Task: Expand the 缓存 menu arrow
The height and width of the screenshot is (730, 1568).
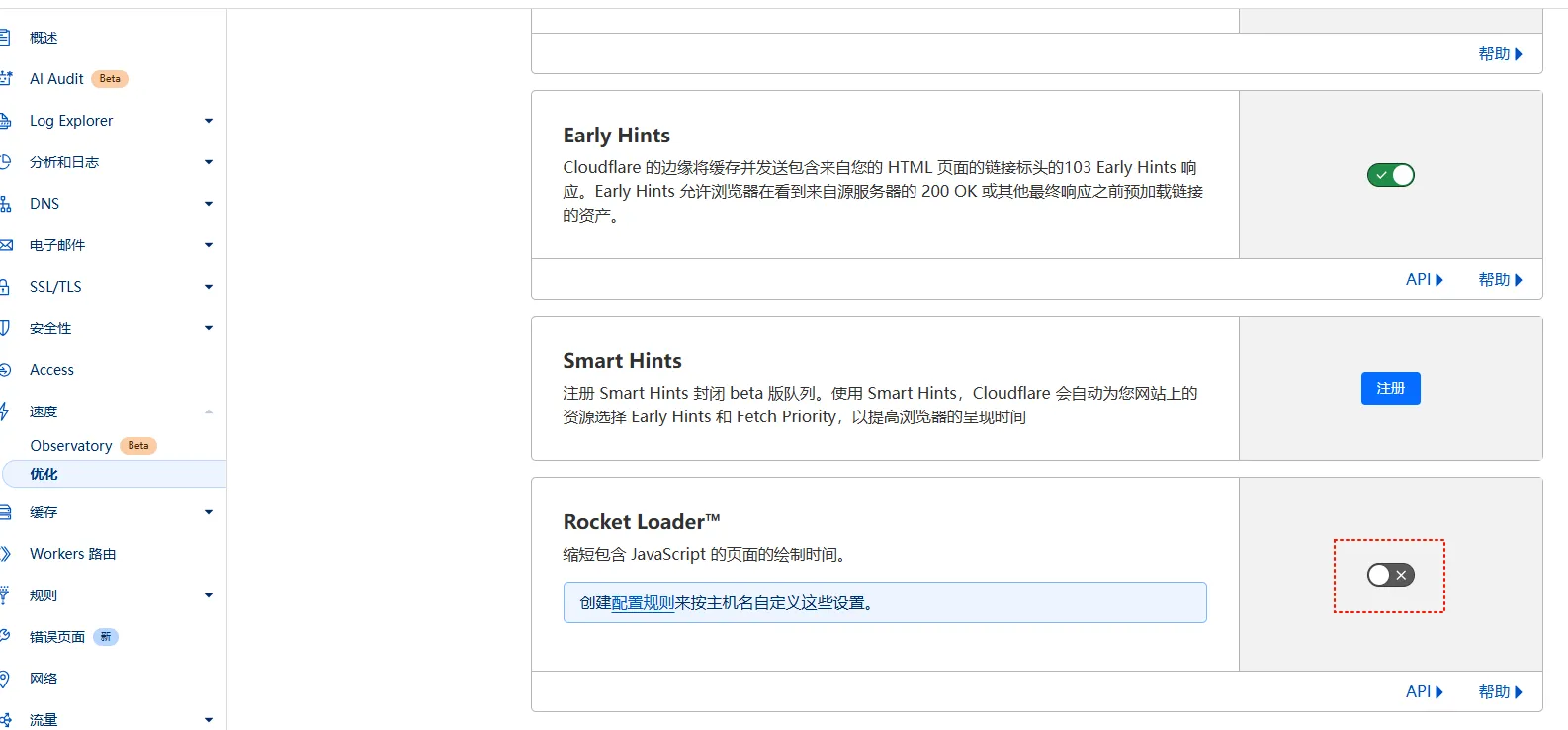Action: point(209,512)
